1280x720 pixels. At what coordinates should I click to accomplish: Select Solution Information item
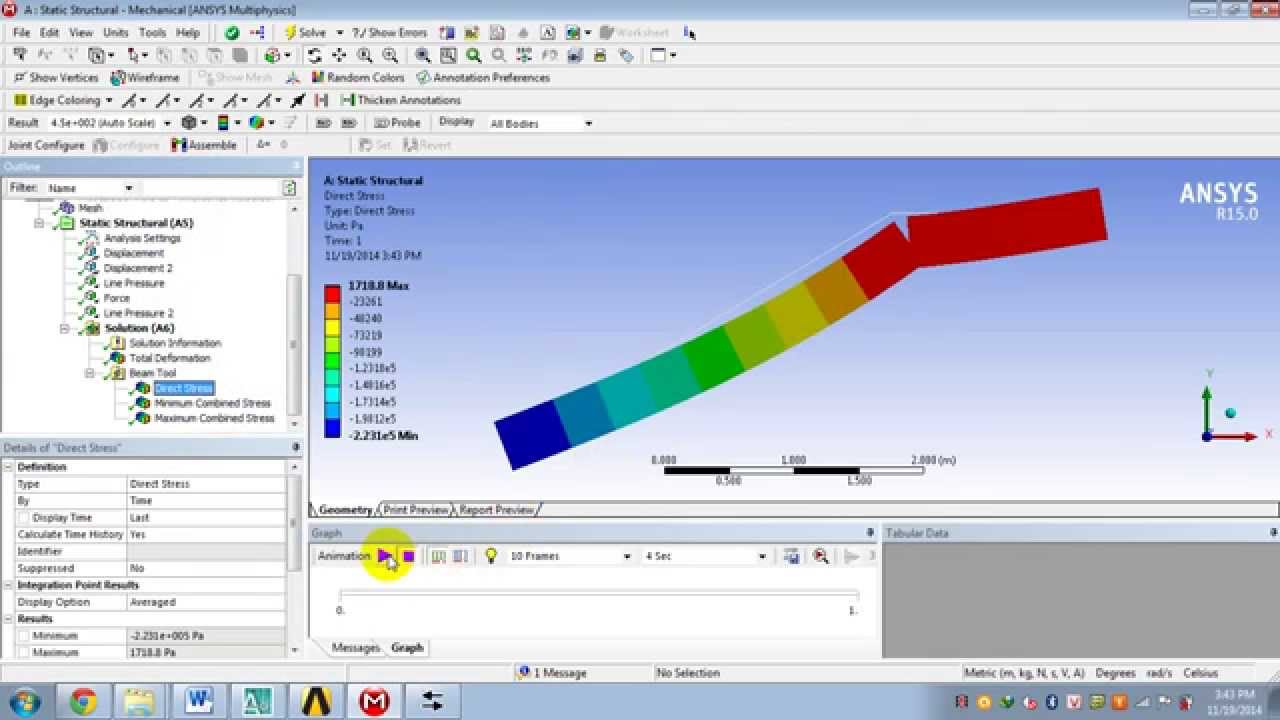[x=174, y=343]
